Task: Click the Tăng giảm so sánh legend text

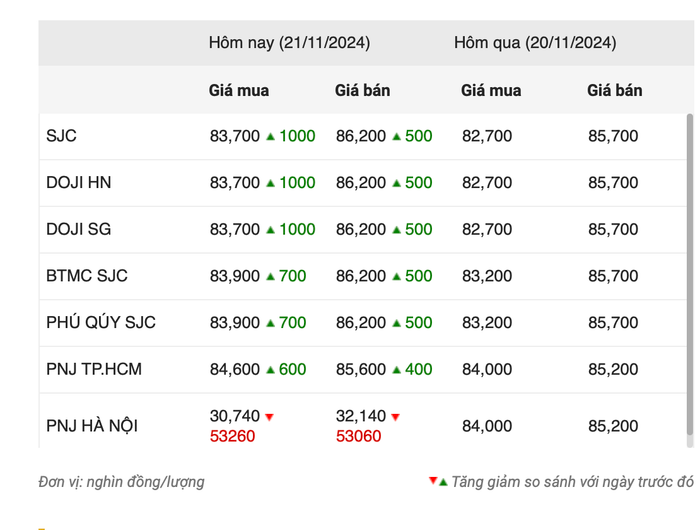Action: pos(572,482)
